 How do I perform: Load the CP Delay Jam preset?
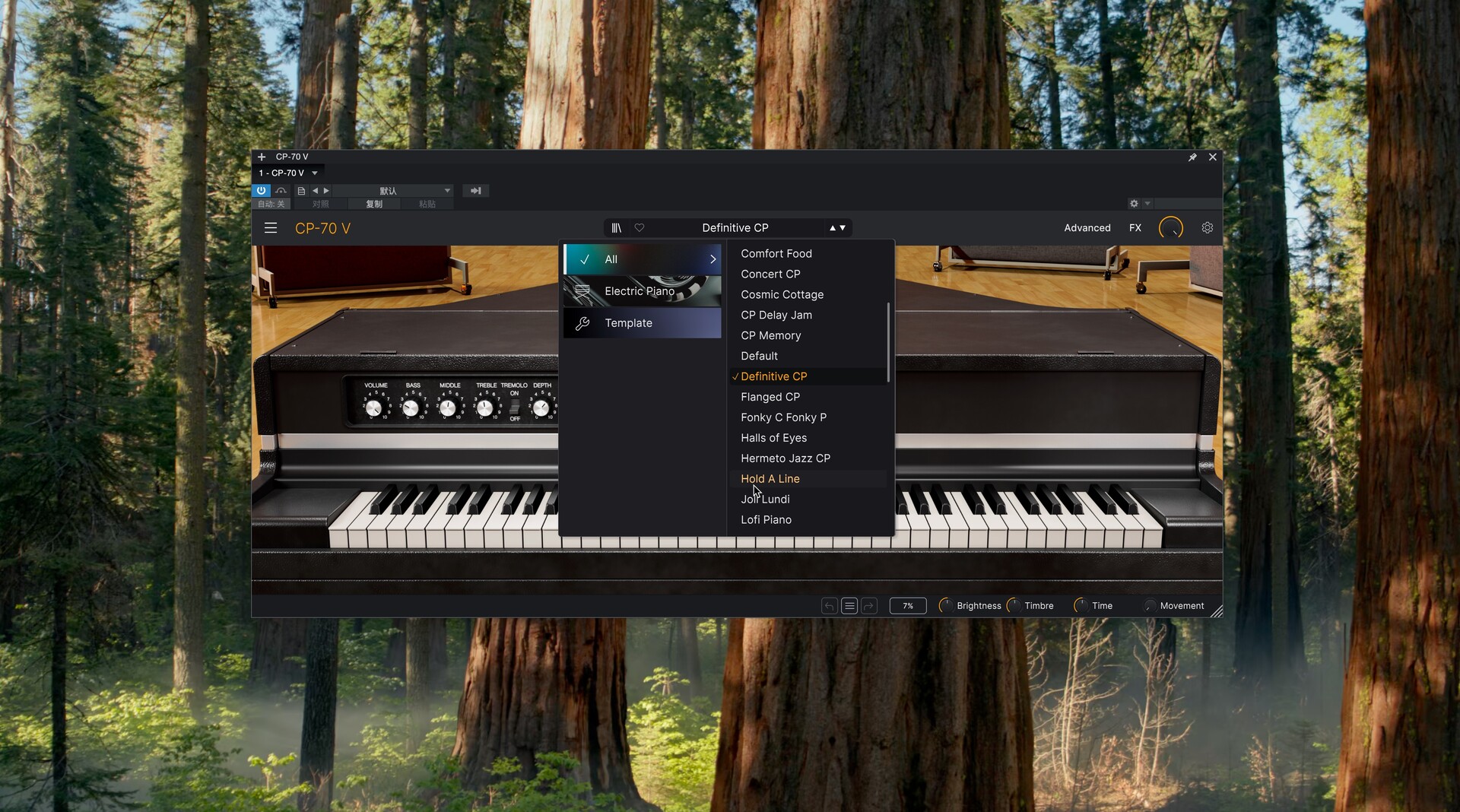point(808,315)
